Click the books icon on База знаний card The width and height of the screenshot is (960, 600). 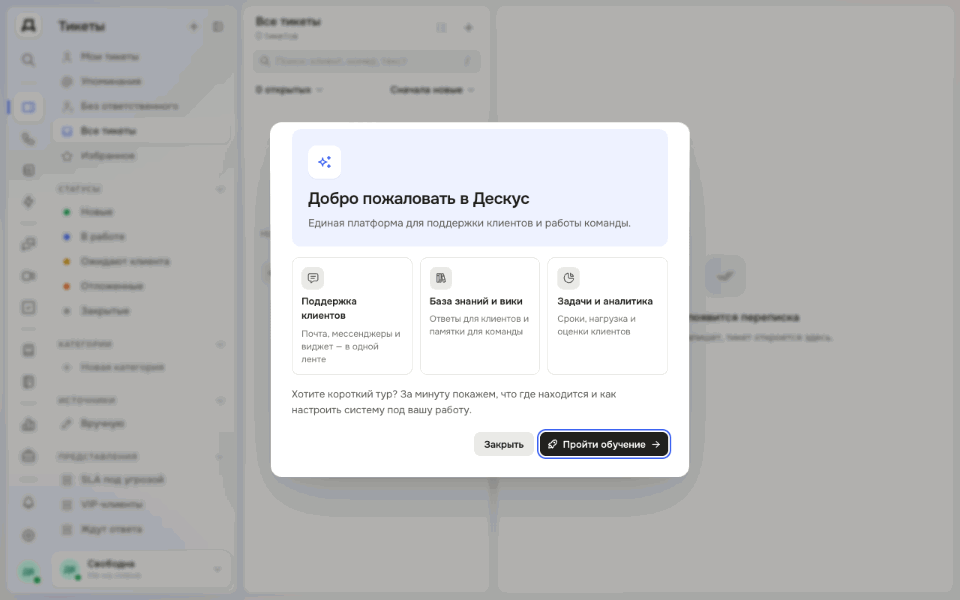441,278
